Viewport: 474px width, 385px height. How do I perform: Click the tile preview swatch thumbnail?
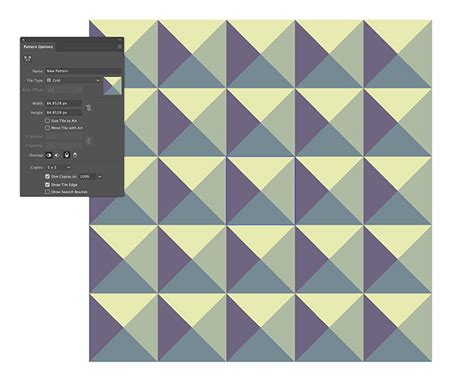[113, 86]
